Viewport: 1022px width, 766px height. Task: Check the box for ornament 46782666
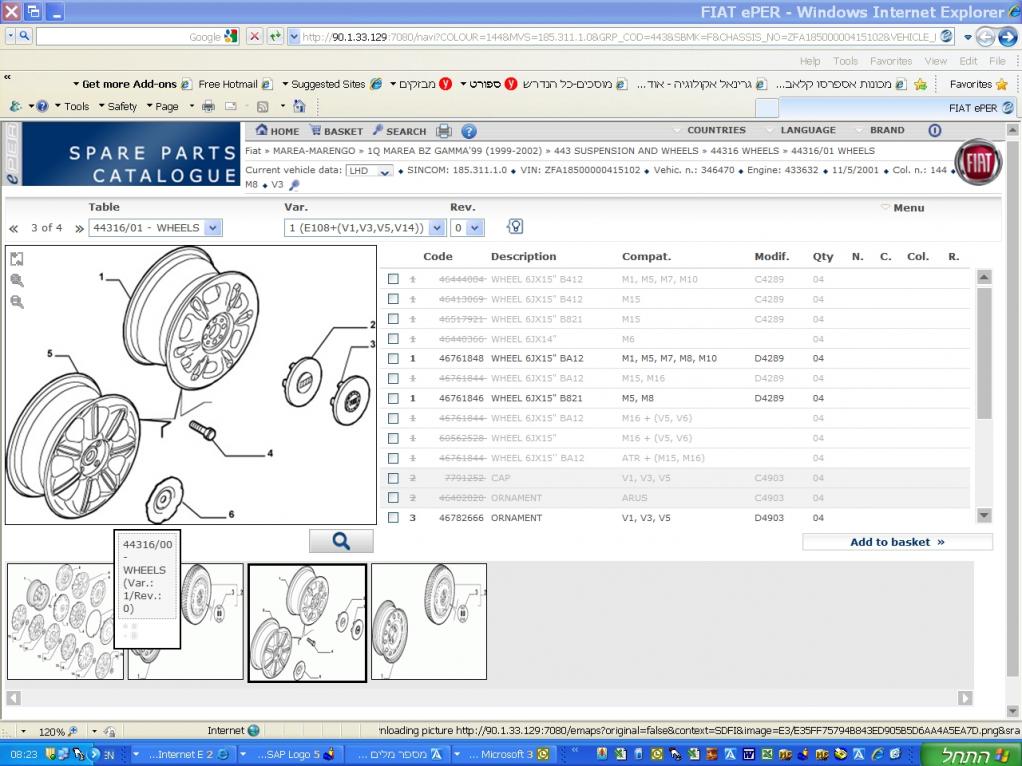393,518
